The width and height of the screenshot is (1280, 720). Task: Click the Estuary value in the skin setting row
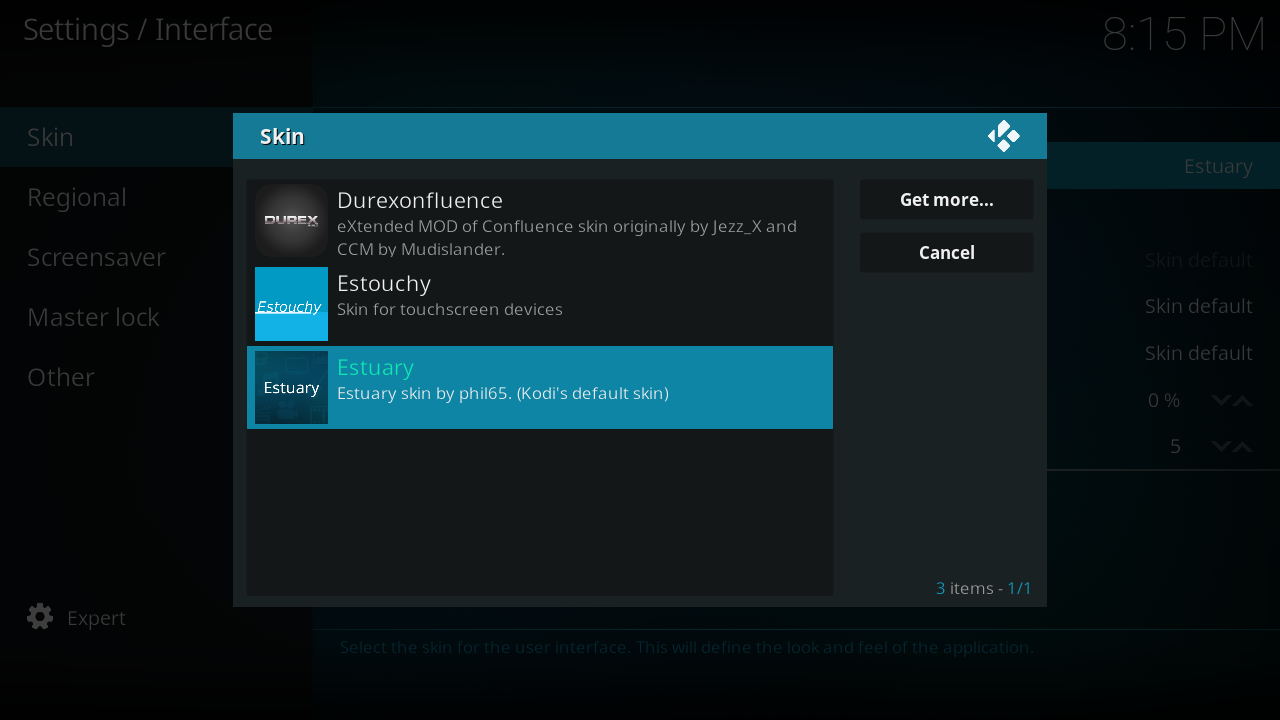[x=1218, y=166]
